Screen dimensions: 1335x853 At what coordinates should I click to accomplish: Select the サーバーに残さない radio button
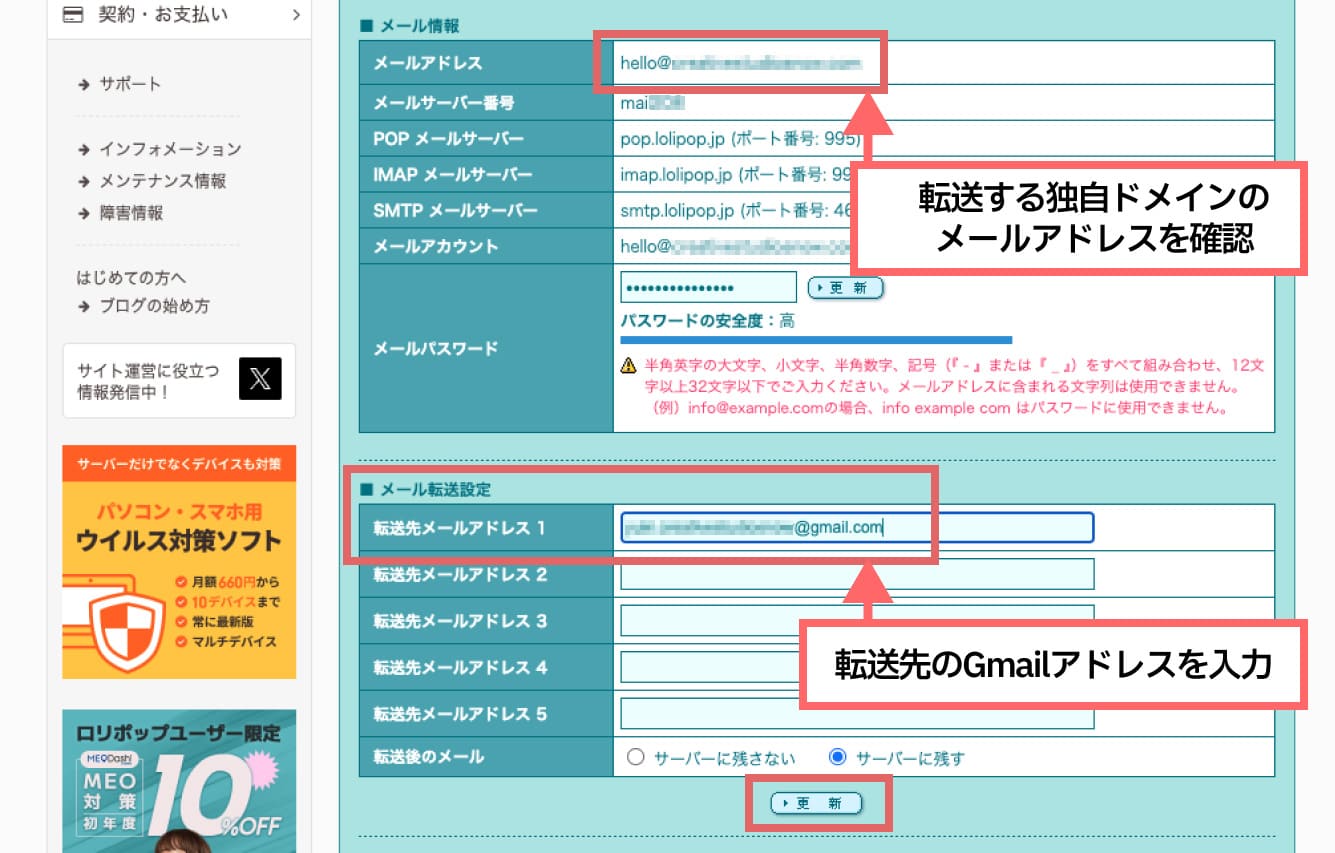coord(636,758)
